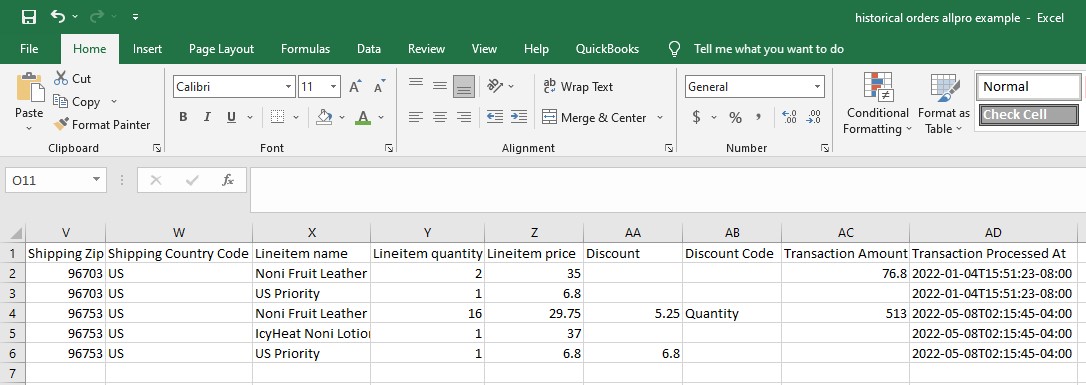Open Alignment settings dialog launcher
The height and width of the screenshot is (385, 1086).
(x=669, y=147)
